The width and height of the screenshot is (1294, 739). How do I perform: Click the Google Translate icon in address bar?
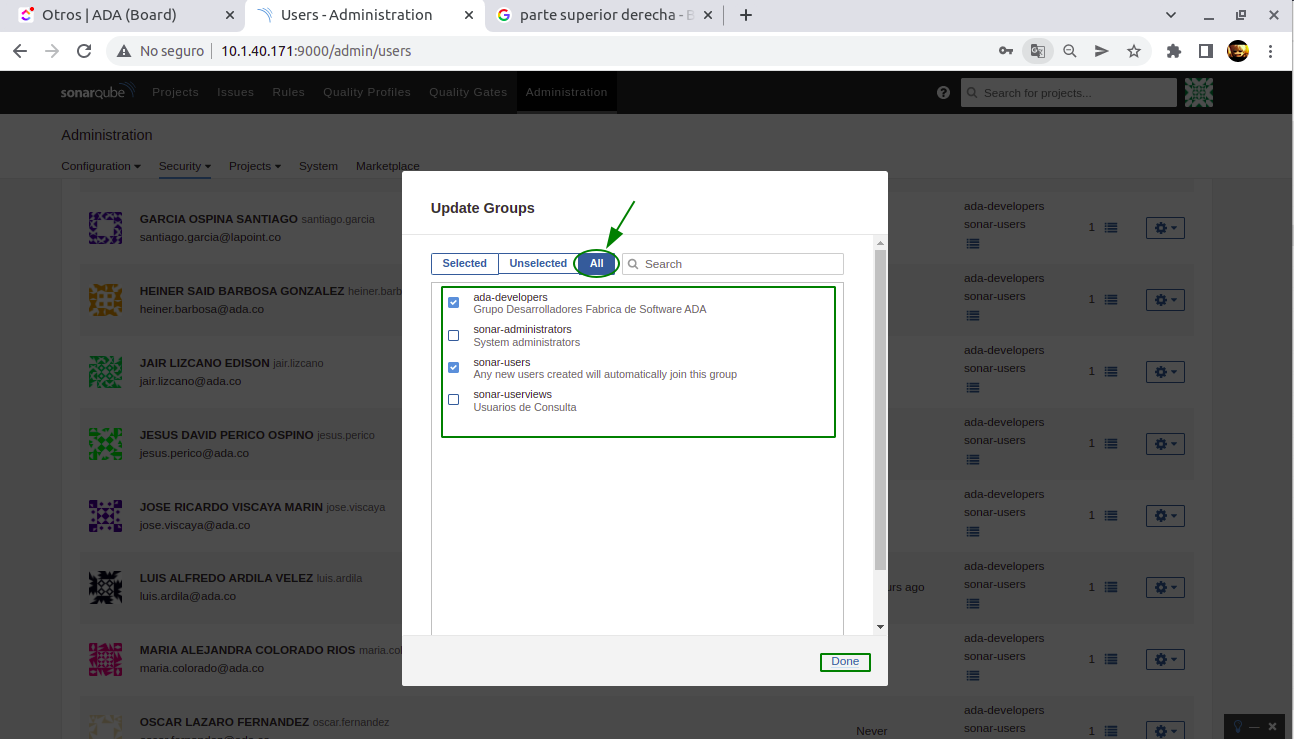(x=1038, y=51)
